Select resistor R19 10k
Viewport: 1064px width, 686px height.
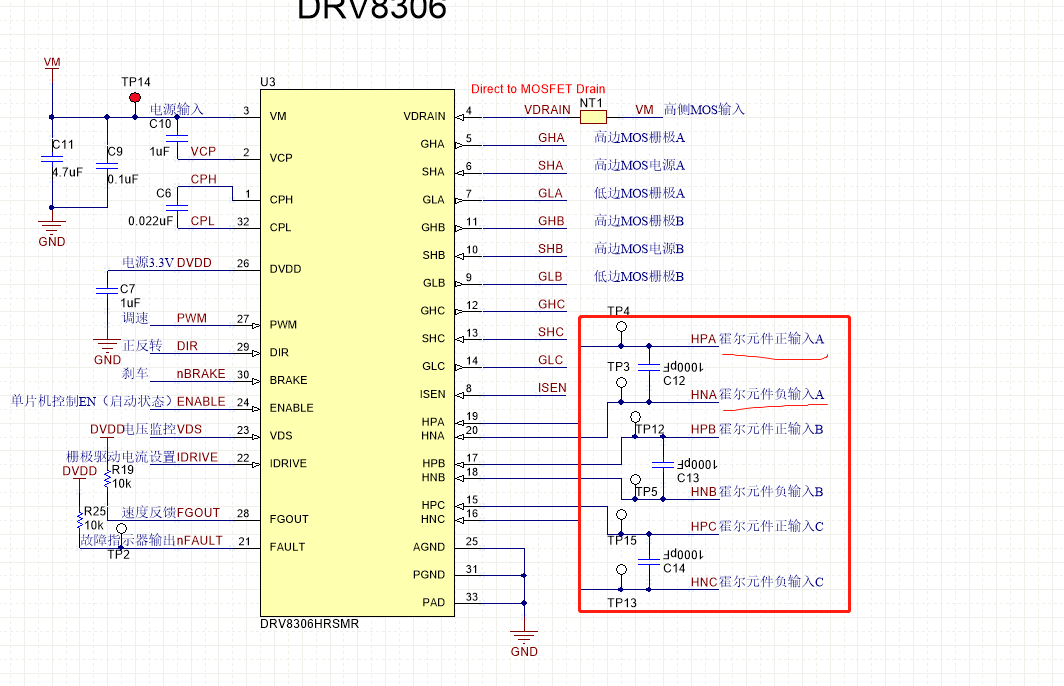107,478
